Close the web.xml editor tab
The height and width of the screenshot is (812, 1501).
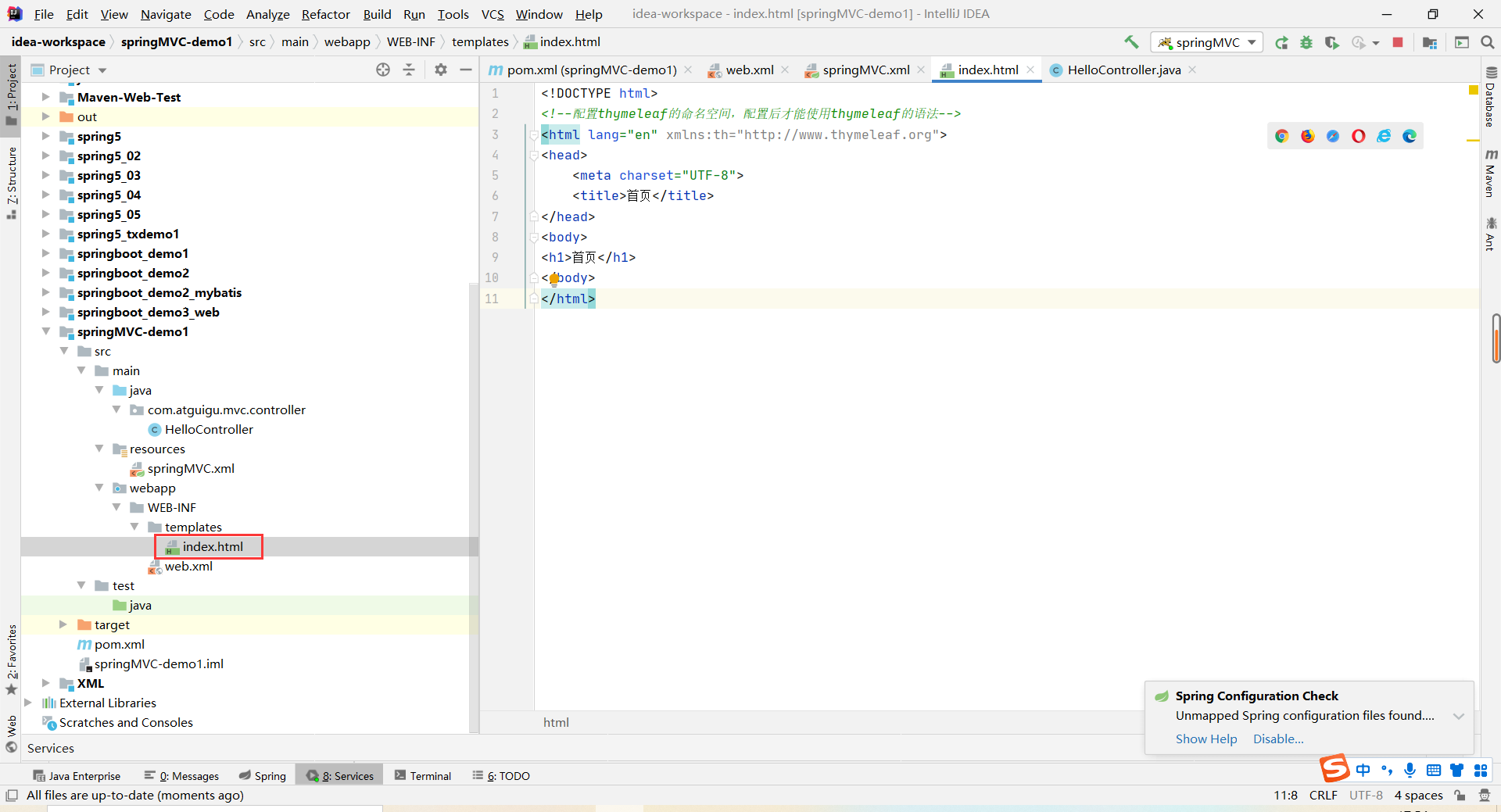pyautogui.click(x=785, y=70)
